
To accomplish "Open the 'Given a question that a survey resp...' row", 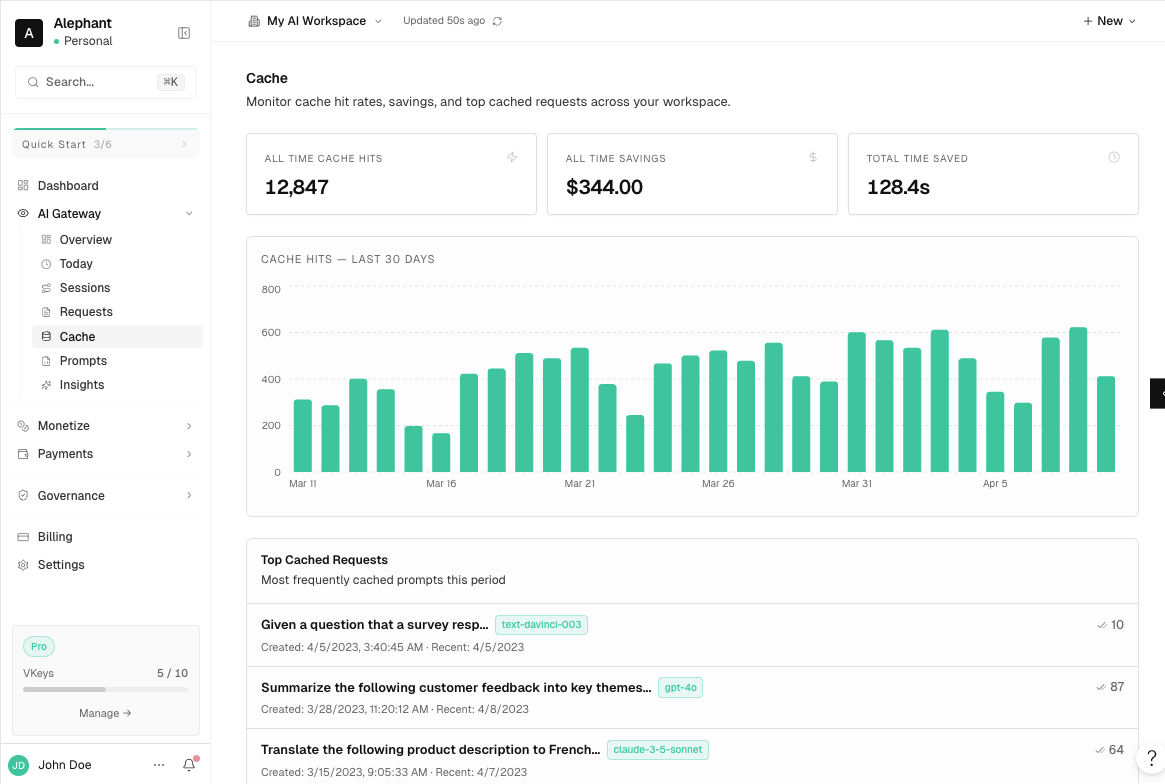I will [x=692, y=635].
